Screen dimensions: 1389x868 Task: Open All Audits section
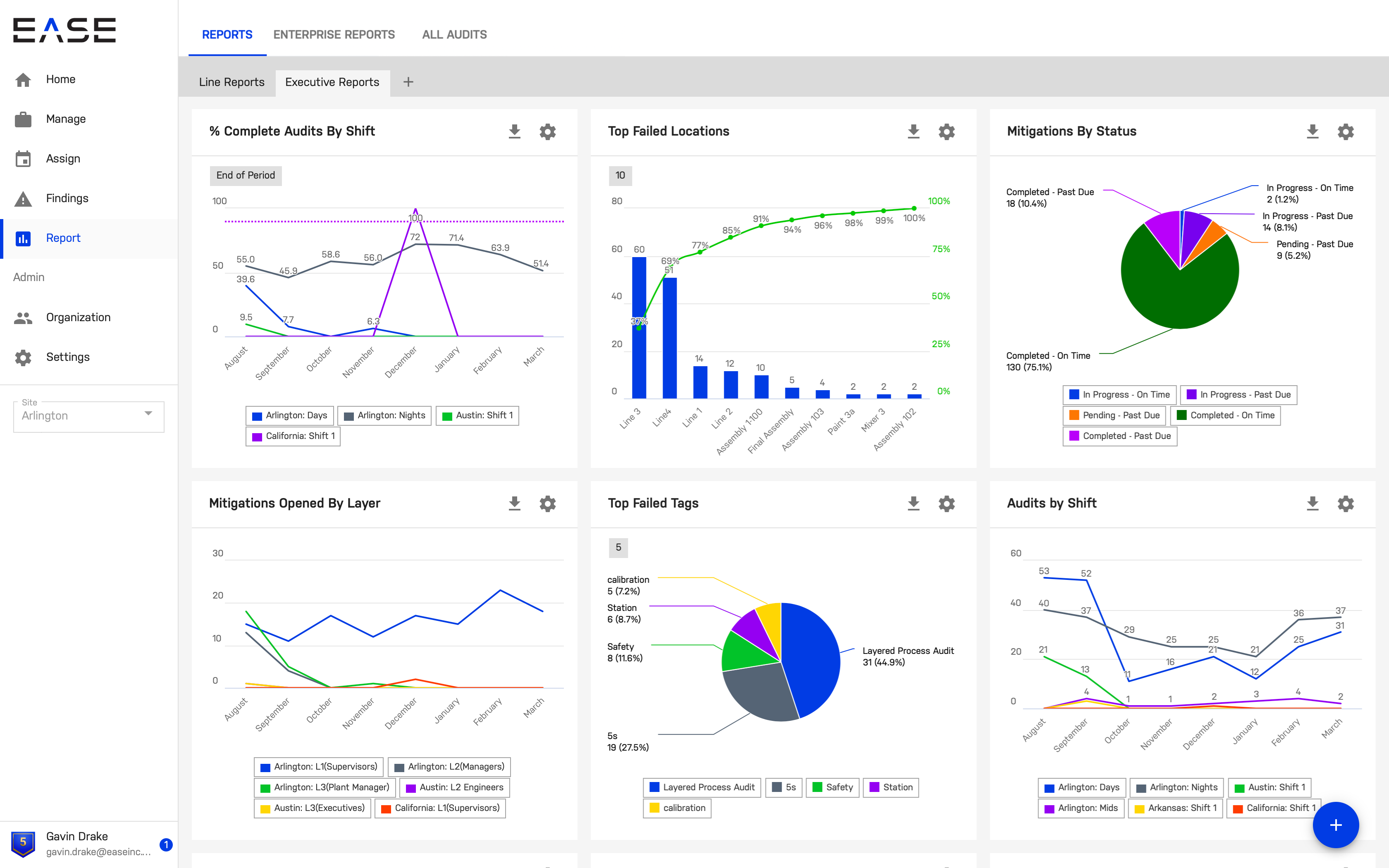[x=454, y=34]
